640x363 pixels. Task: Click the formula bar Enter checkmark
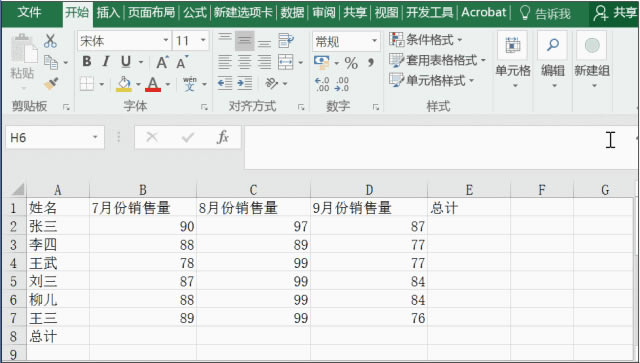[x=188, y=137]
